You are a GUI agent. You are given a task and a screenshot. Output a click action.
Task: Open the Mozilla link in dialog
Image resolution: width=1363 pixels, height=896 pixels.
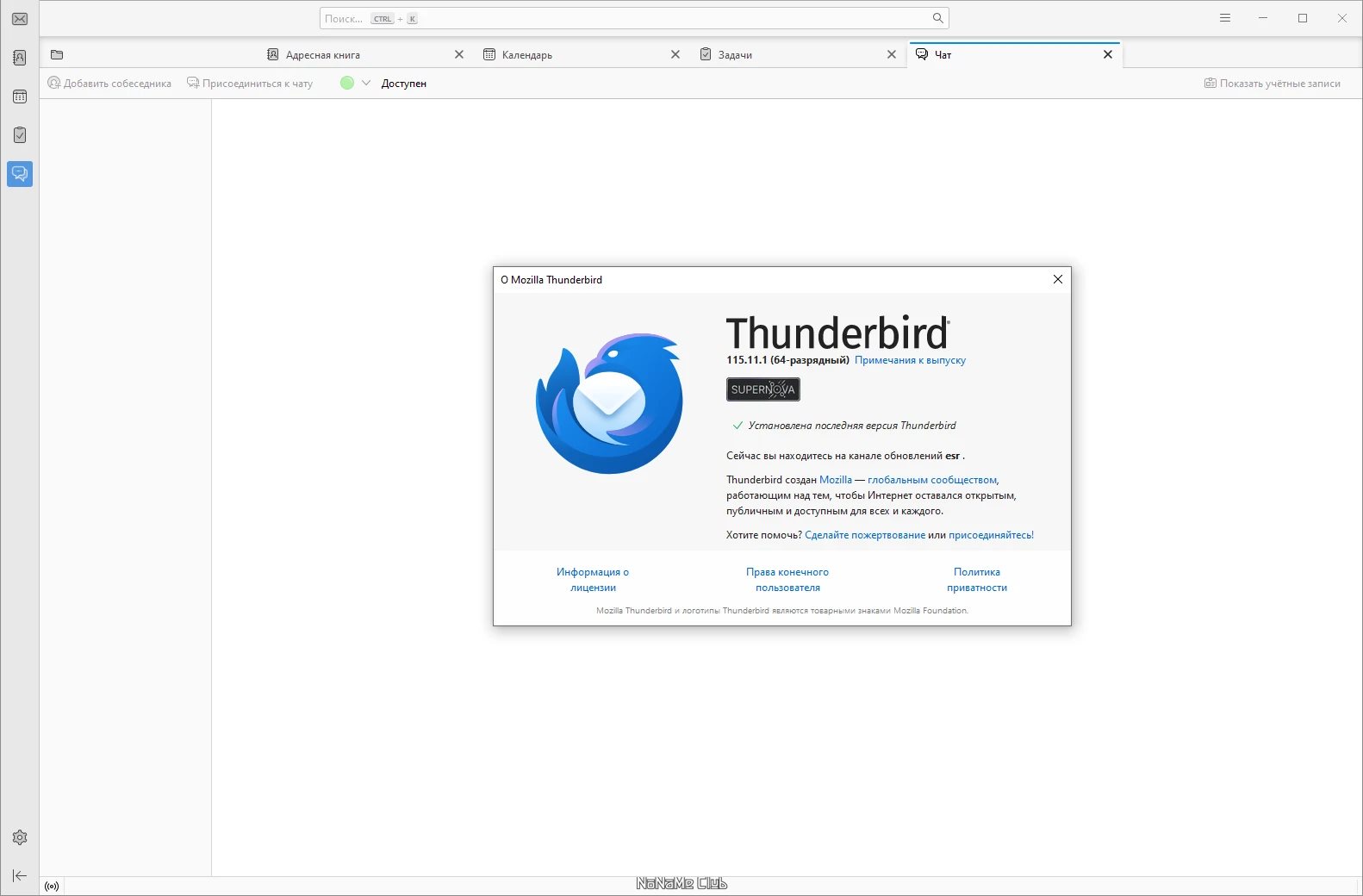836,480
